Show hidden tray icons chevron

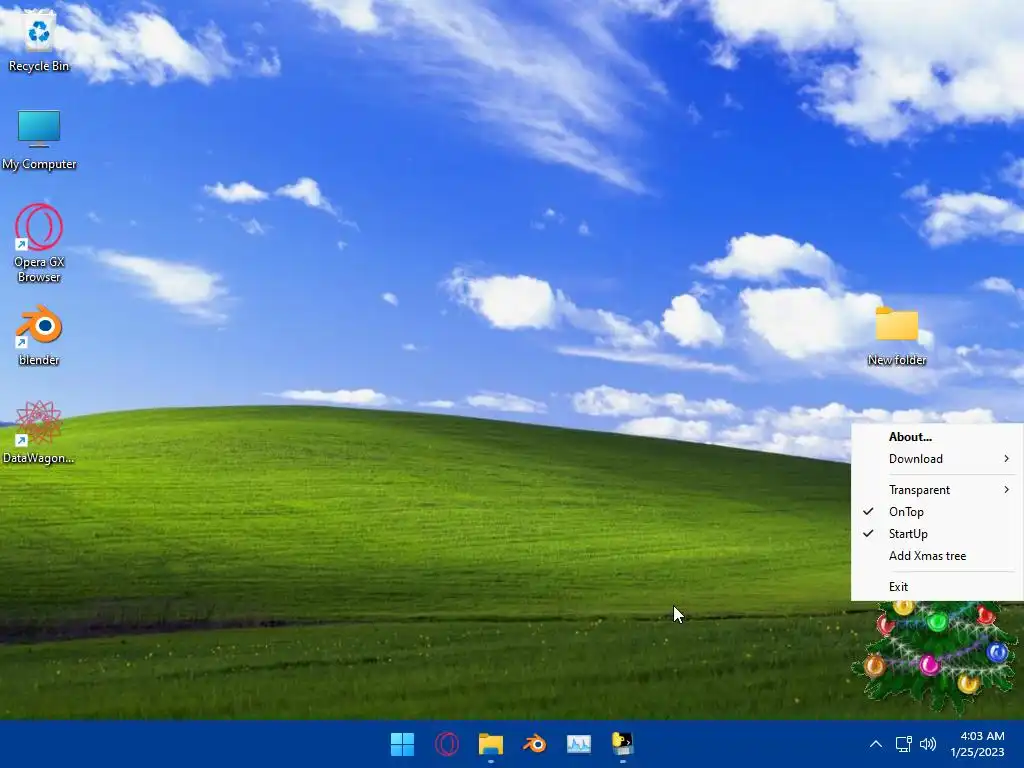[x=876, y=744]
